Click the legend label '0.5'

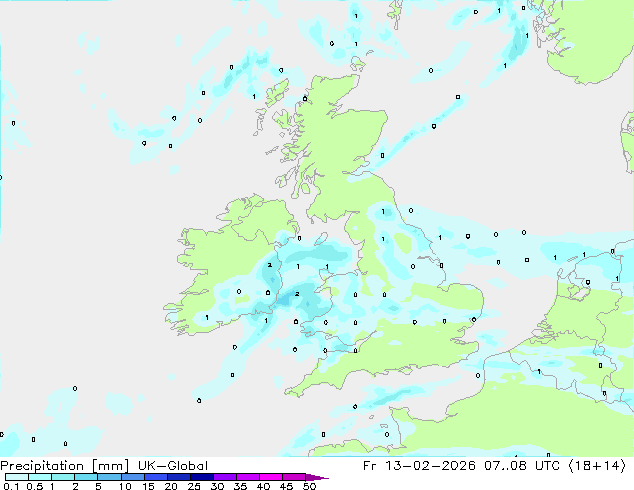[34, 486]
